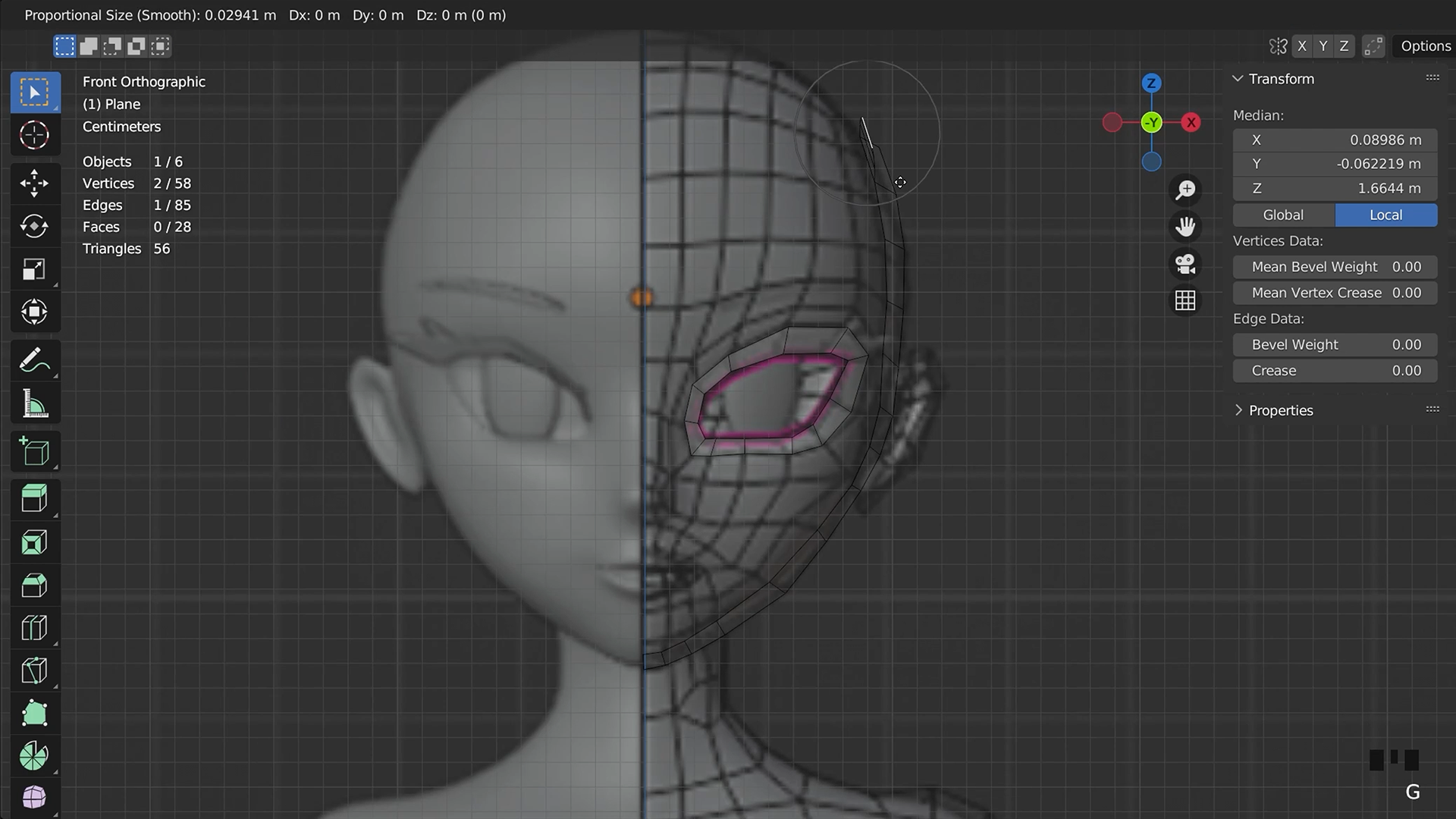1456x819 pixels.
Task: Choose the Smooth vertices tool
Action: pyautogui.click(x=35, y=798)
